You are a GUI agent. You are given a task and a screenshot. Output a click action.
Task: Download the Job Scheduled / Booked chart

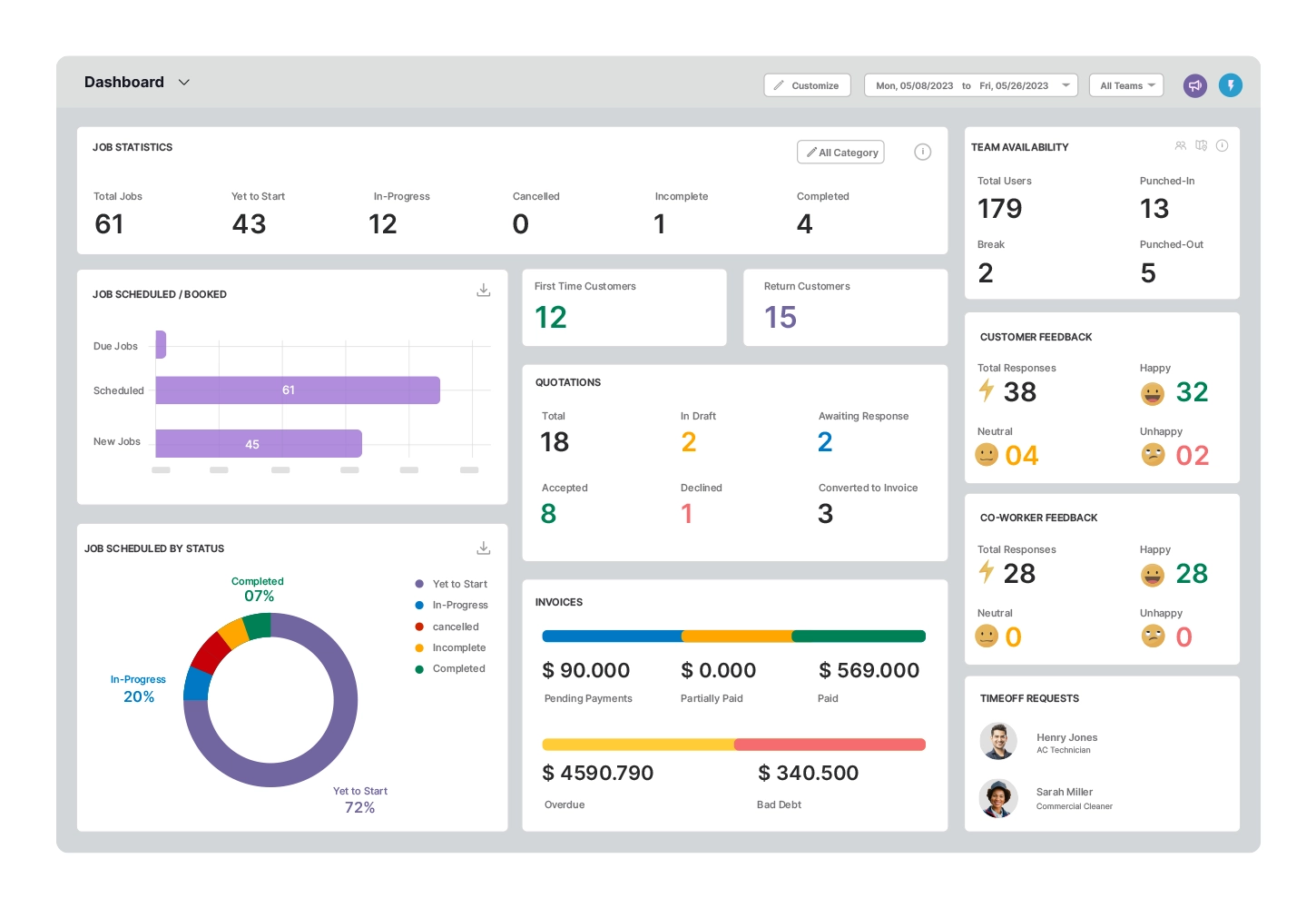[x=484, y=291]
